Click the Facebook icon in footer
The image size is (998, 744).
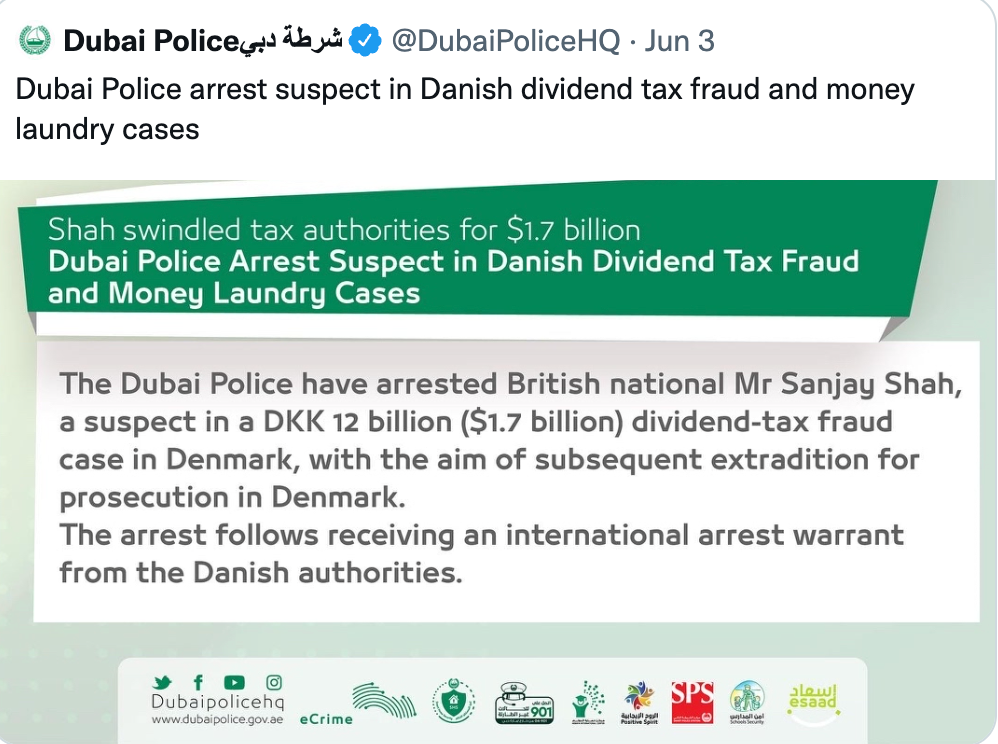pyautogui.click(x=198, y=682)
